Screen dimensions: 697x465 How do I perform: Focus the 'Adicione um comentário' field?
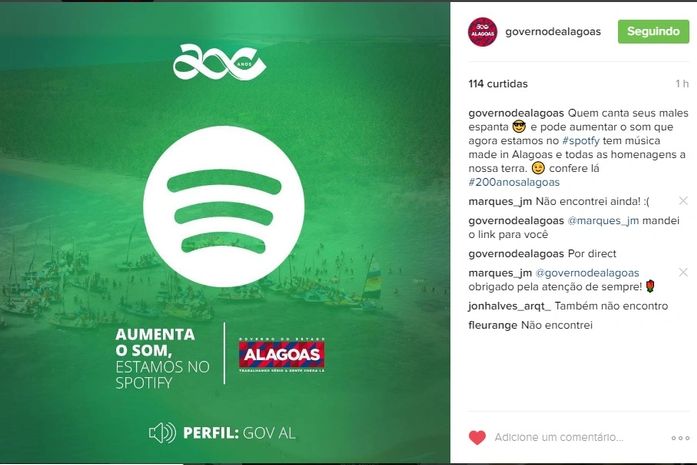(559, 437)
